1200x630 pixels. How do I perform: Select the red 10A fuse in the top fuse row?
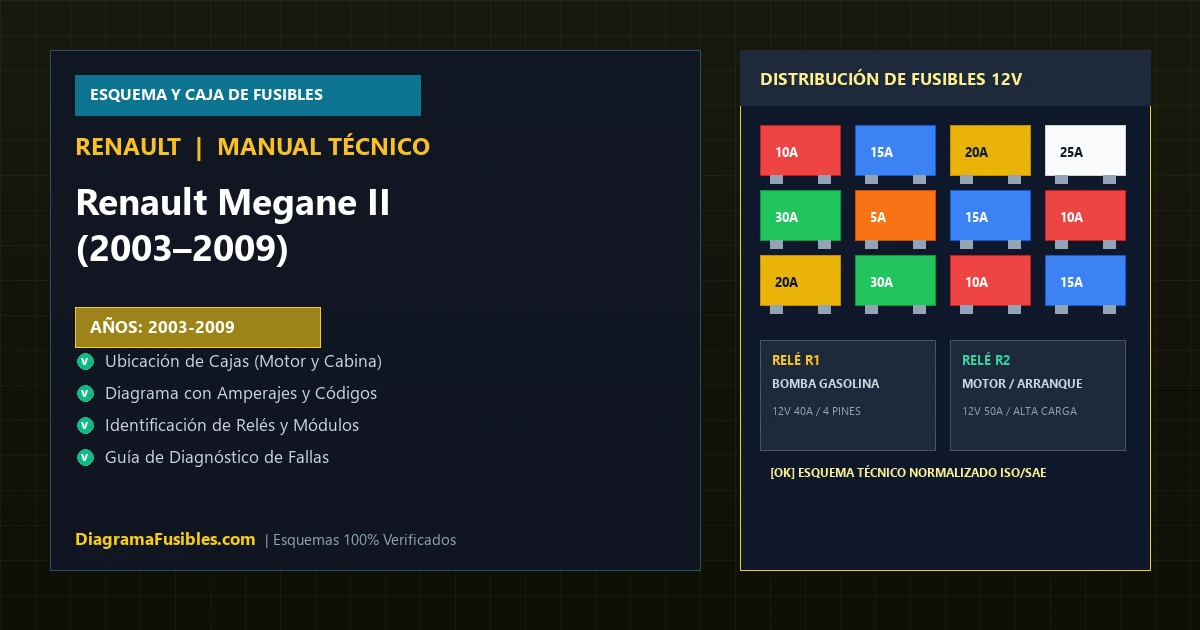tap(800, 151)
